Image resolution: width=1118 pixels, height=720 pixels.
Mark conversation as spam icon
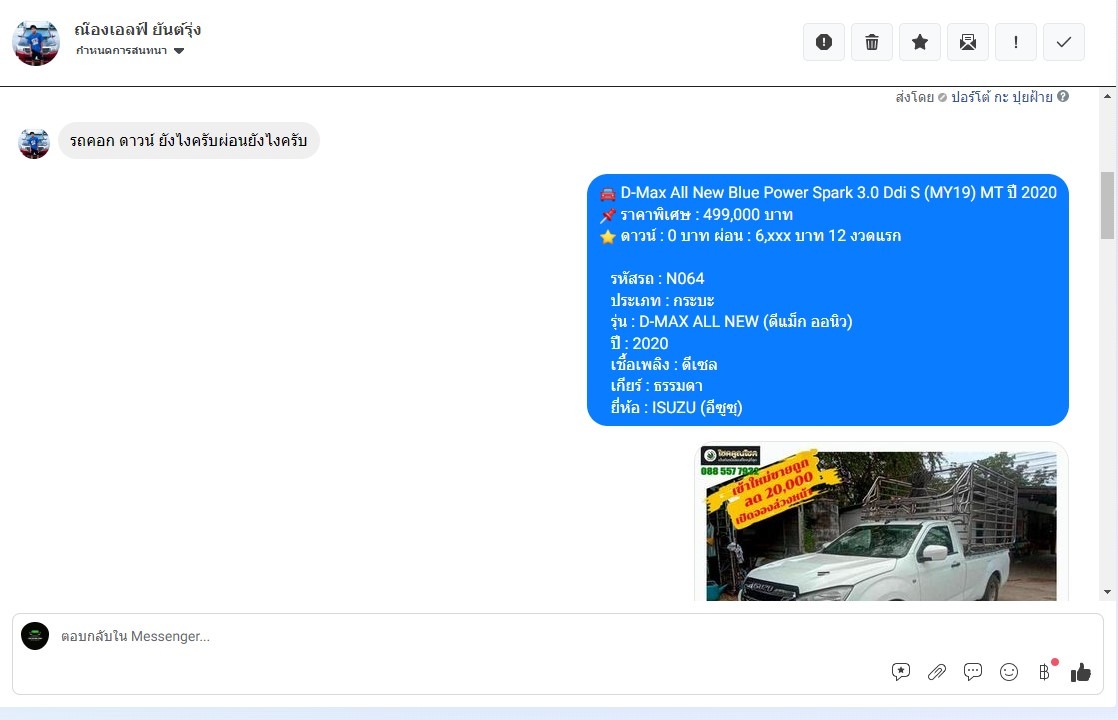824,42
